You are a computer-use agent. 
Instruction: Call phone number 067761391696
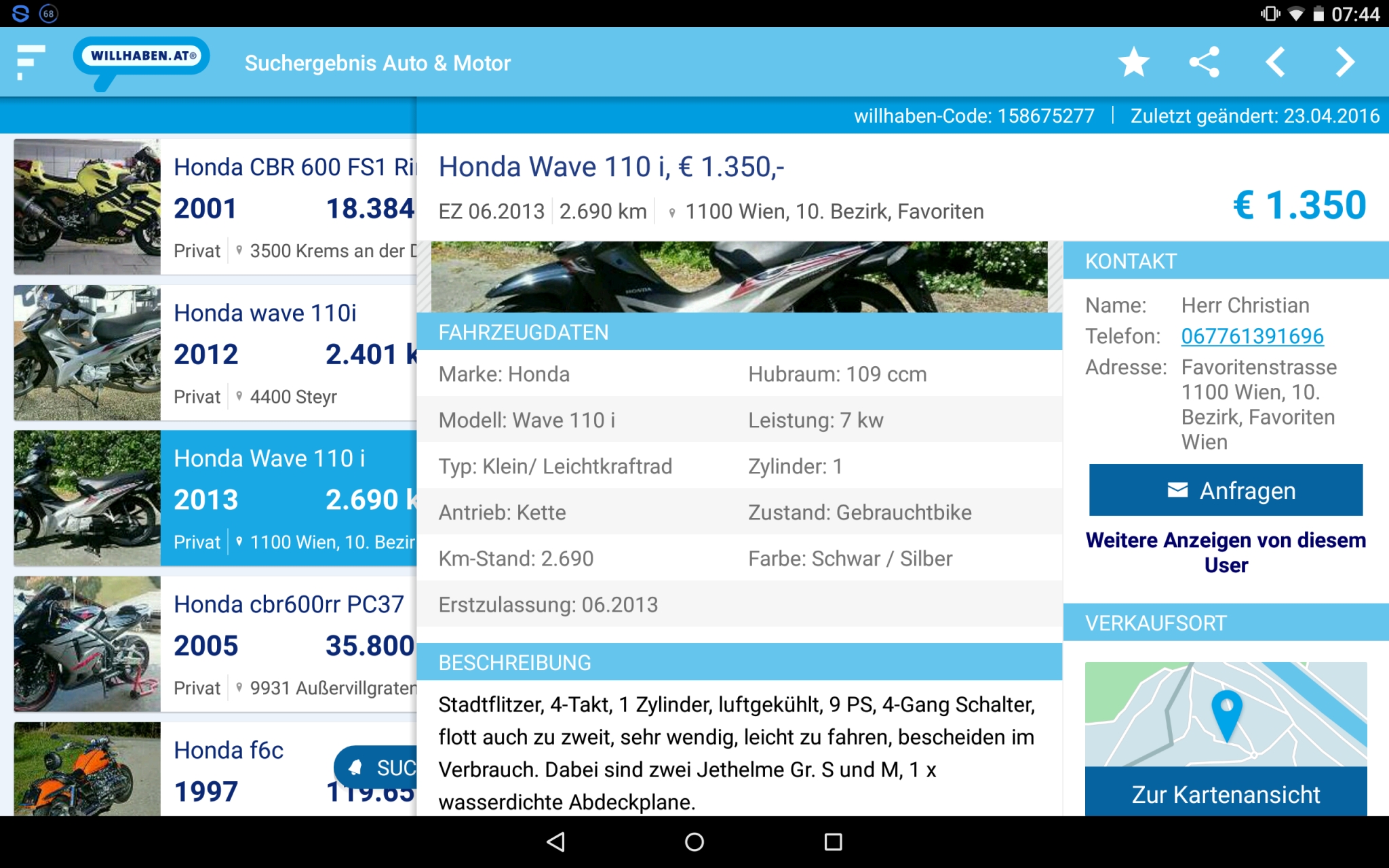pyautogui.click(x=1252, y=336)
